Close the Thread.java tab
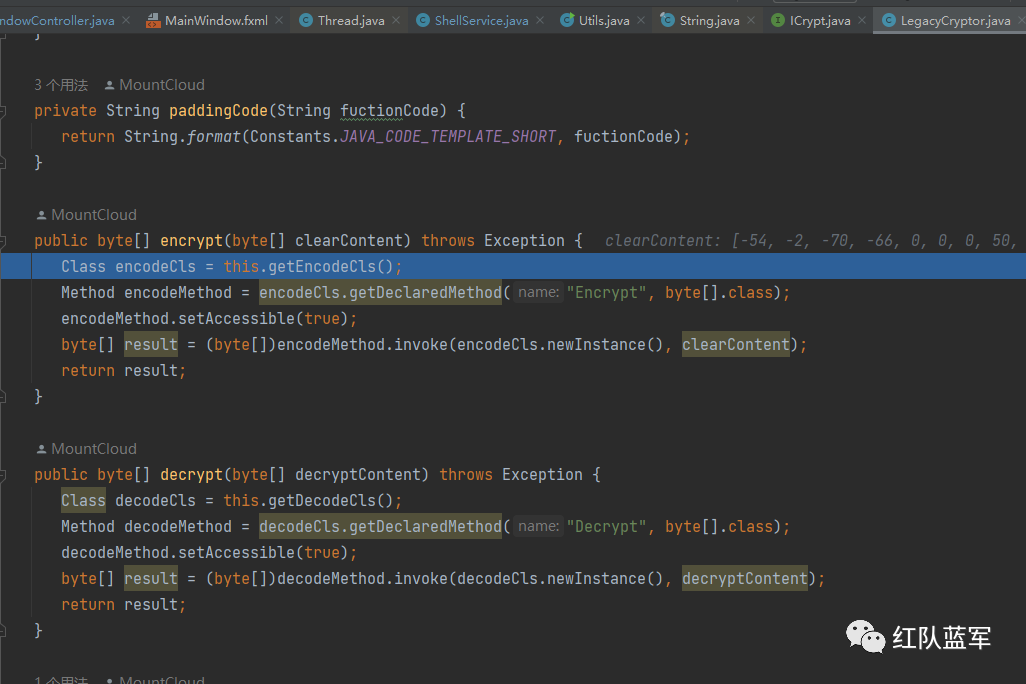This screenshot has width=1026, height=684. (x=396, y=20)
